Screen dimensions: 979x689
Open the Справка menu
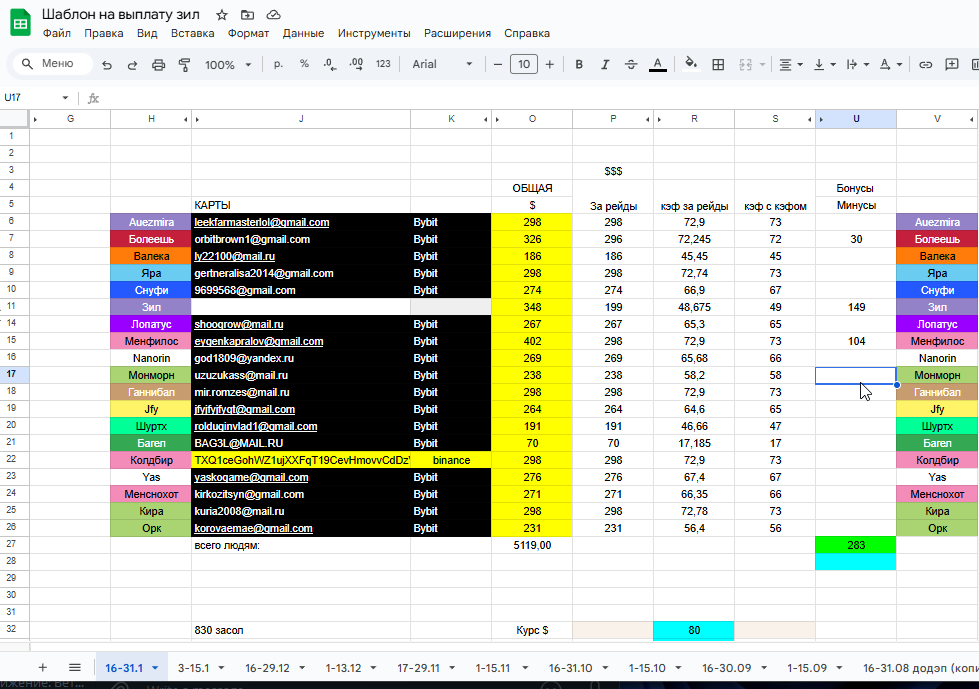(x=527, y=34)
